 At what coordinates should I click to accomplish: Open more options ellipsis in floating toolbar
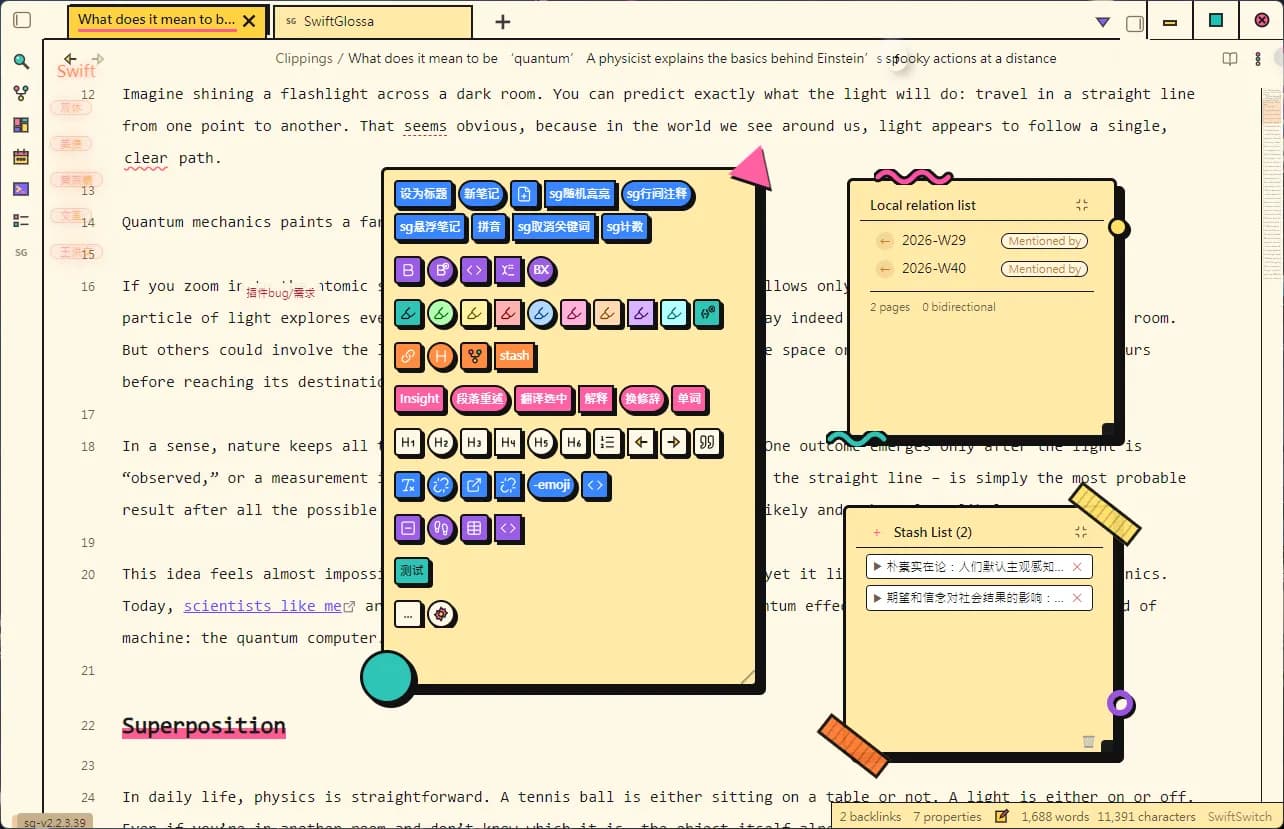click(x=407, y=613)
